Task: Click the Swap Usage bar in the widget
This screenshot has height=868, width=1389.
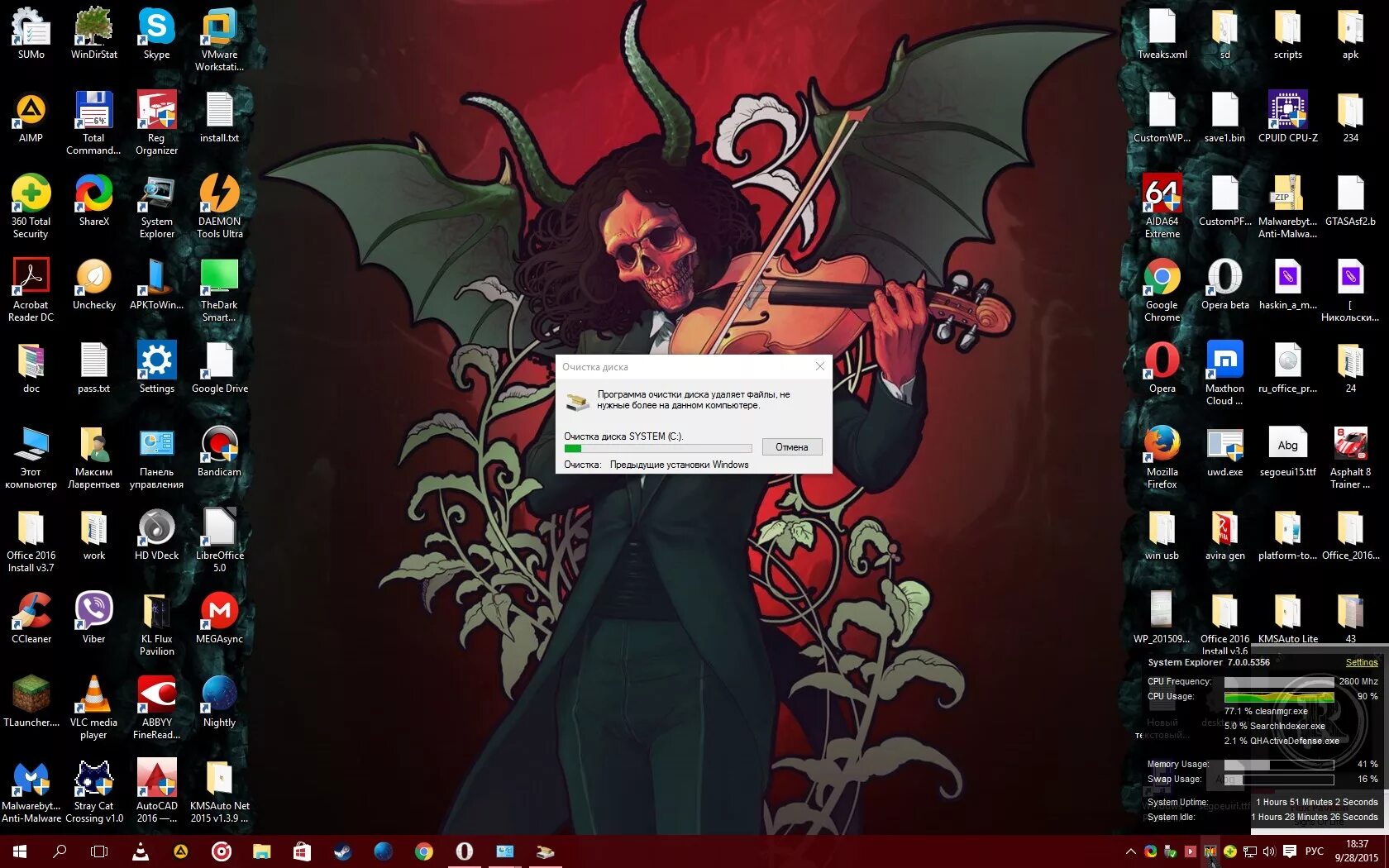Action: 1278,779
